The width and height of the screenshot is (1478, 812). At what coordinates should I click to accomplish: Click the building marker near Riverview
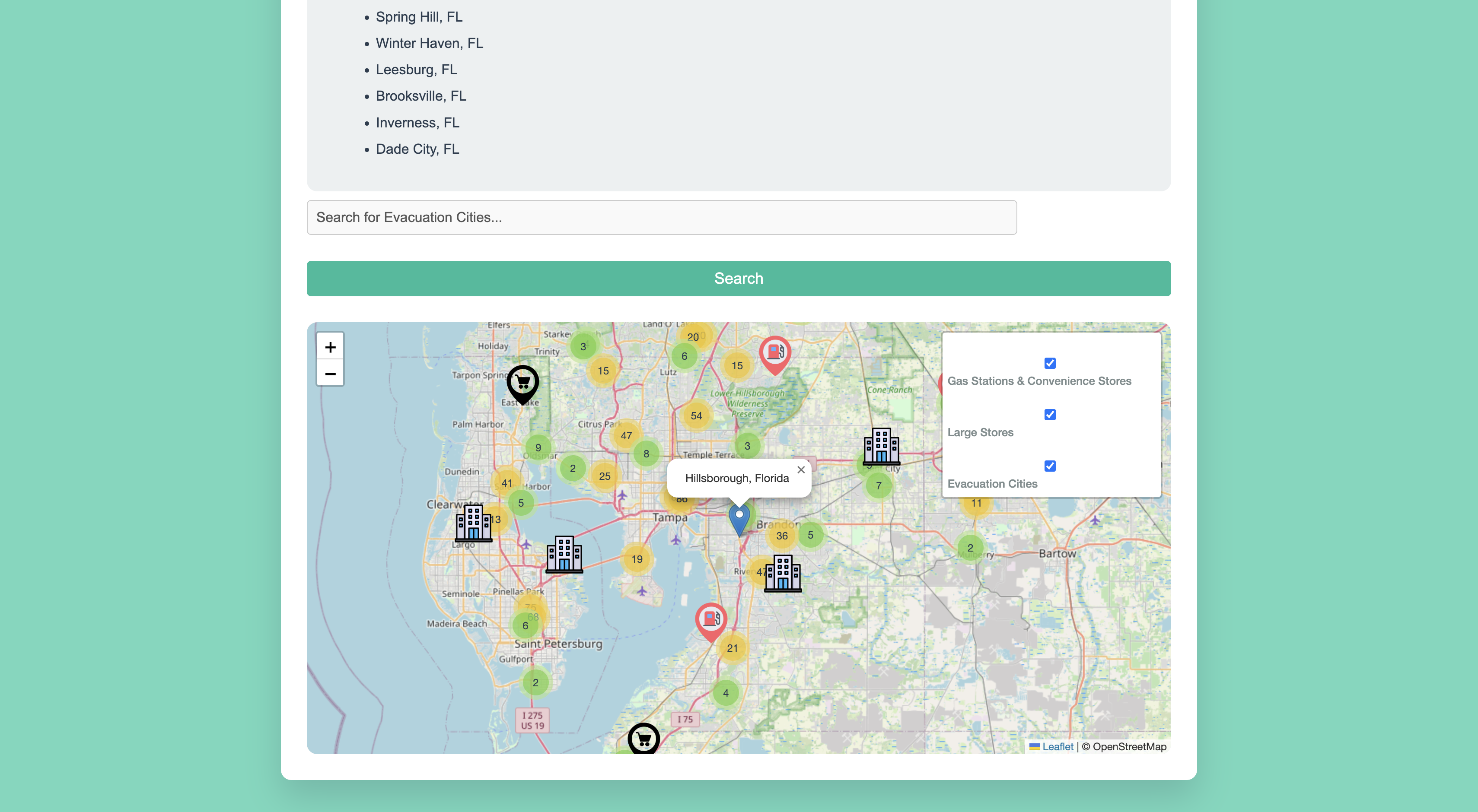[783, 572]
